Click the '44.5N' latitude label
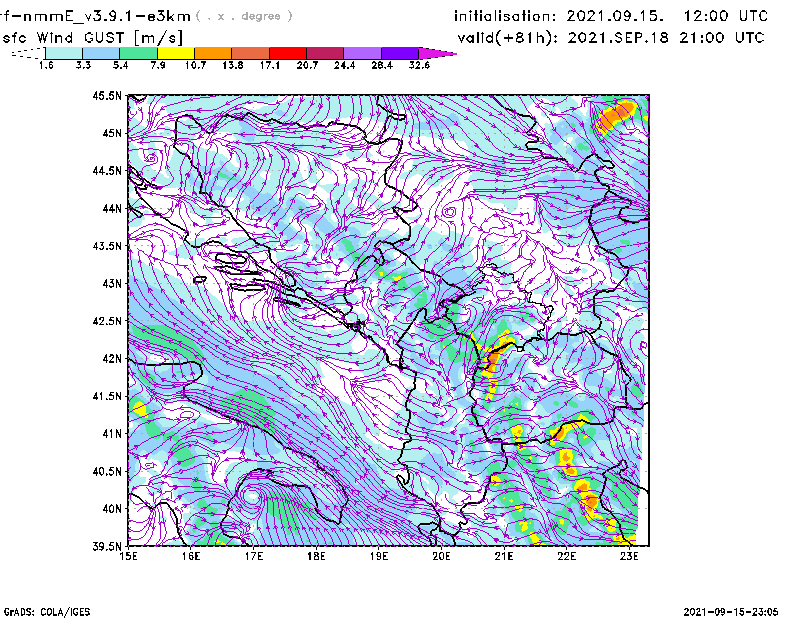This screenshot has height=618, width=800. [107, 170]
